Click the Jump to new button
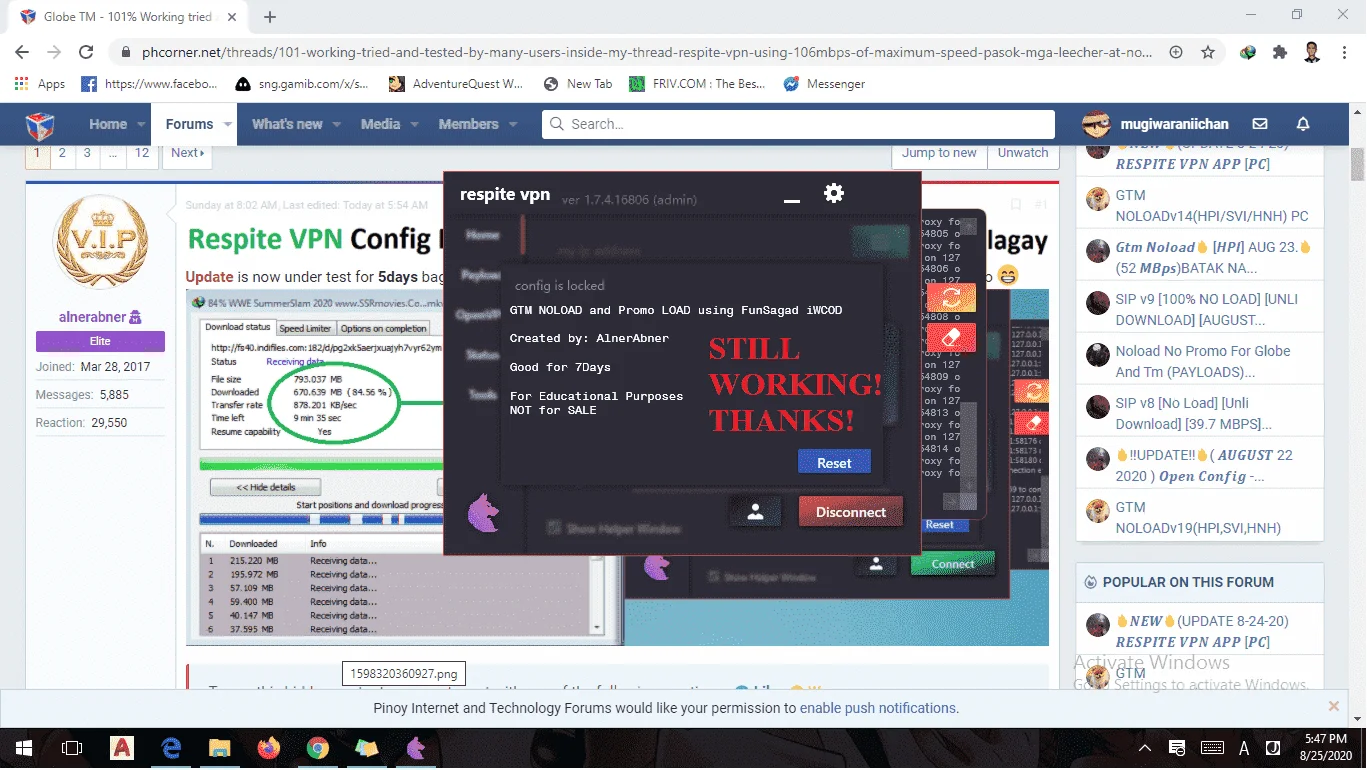 (939, 153)
